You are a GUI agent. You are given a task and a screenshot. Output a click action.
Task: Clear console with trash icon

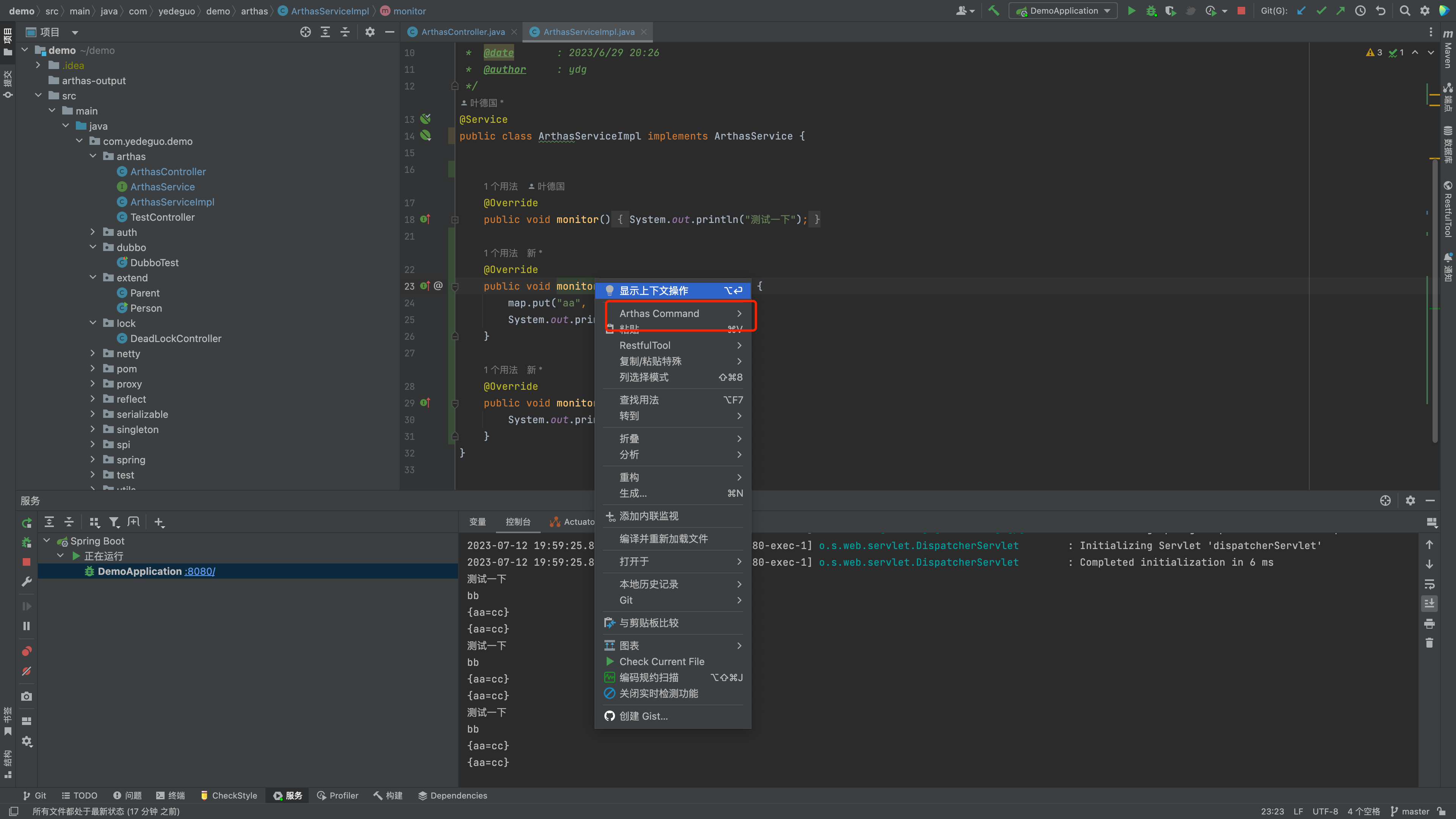tap(1429, 643)
